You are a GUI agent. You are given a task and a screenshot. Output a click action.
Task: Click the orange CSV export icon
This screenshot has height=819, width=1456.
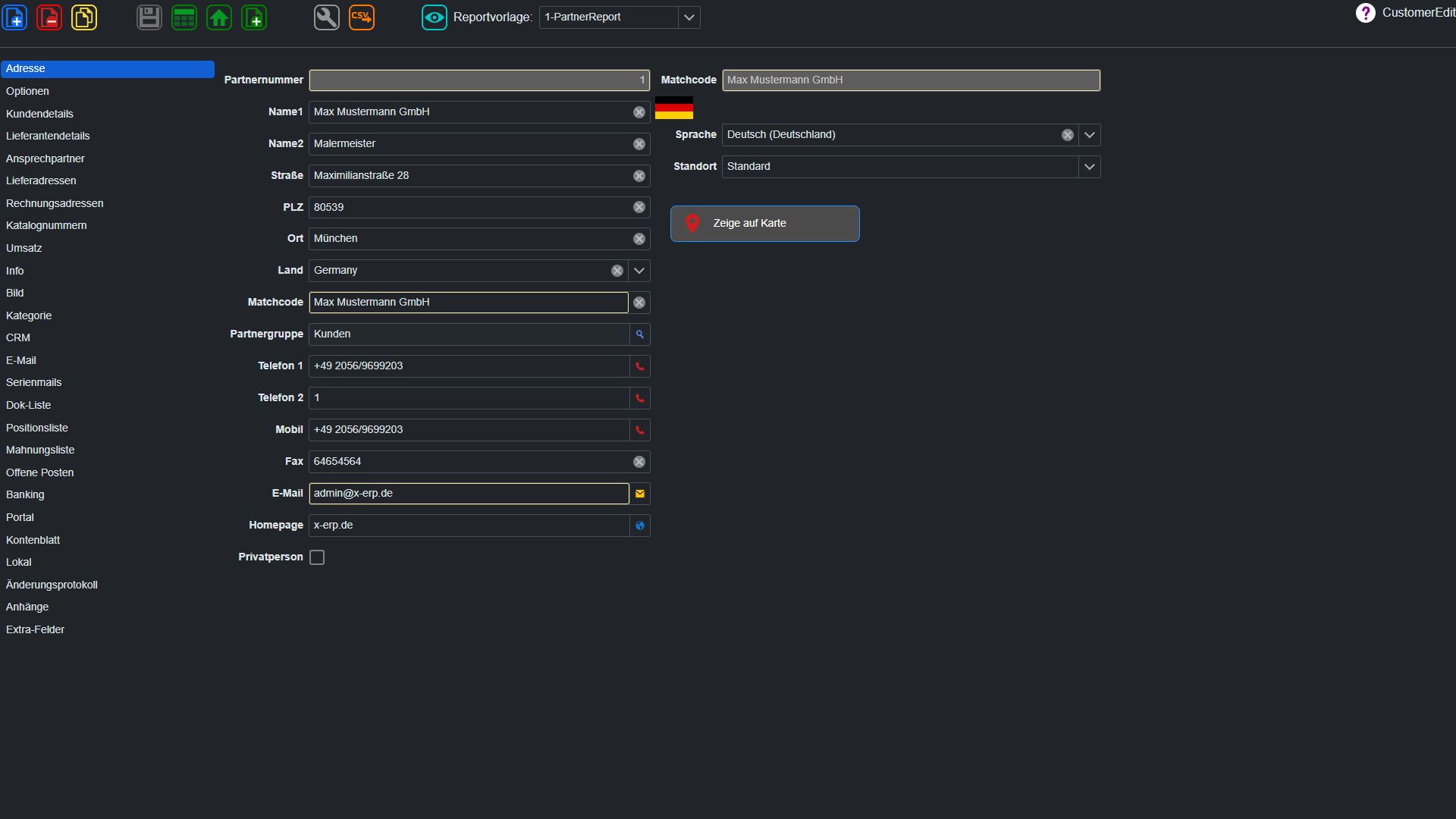(362, 17)
